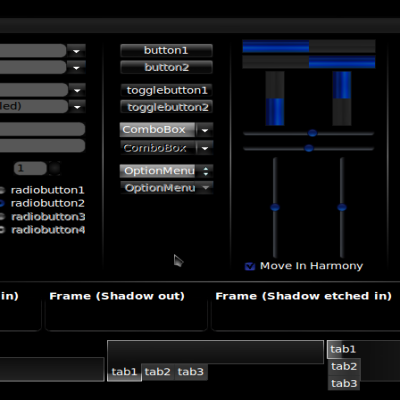Uncheck the Move In Harmony checkbox
The width and height of the screenshot is (400, 400).
tap(250, 266)
